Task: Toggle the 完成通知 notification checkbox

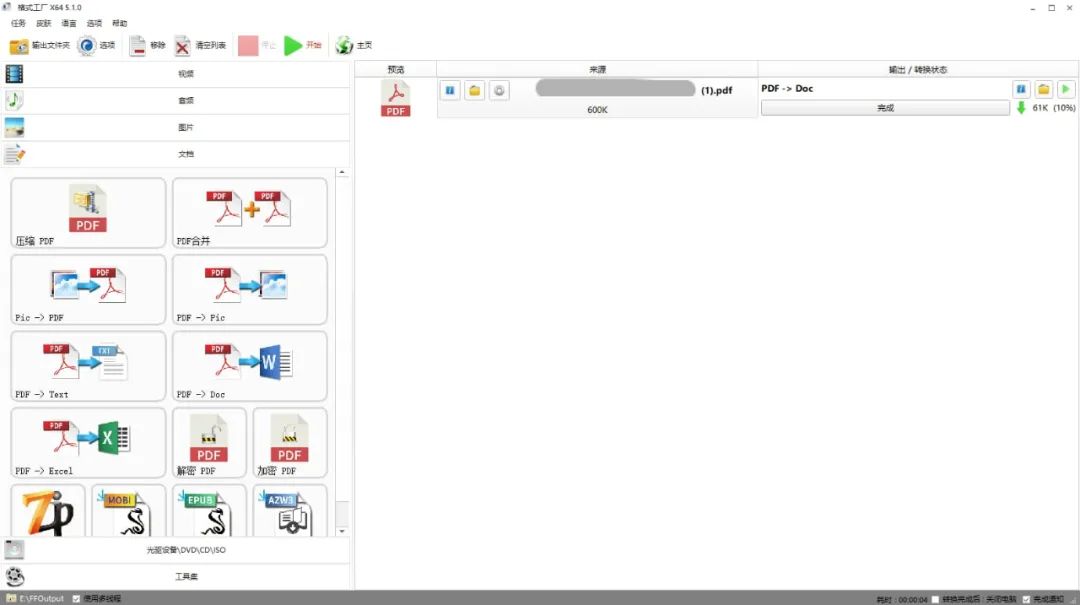Action: point(1026,599)
